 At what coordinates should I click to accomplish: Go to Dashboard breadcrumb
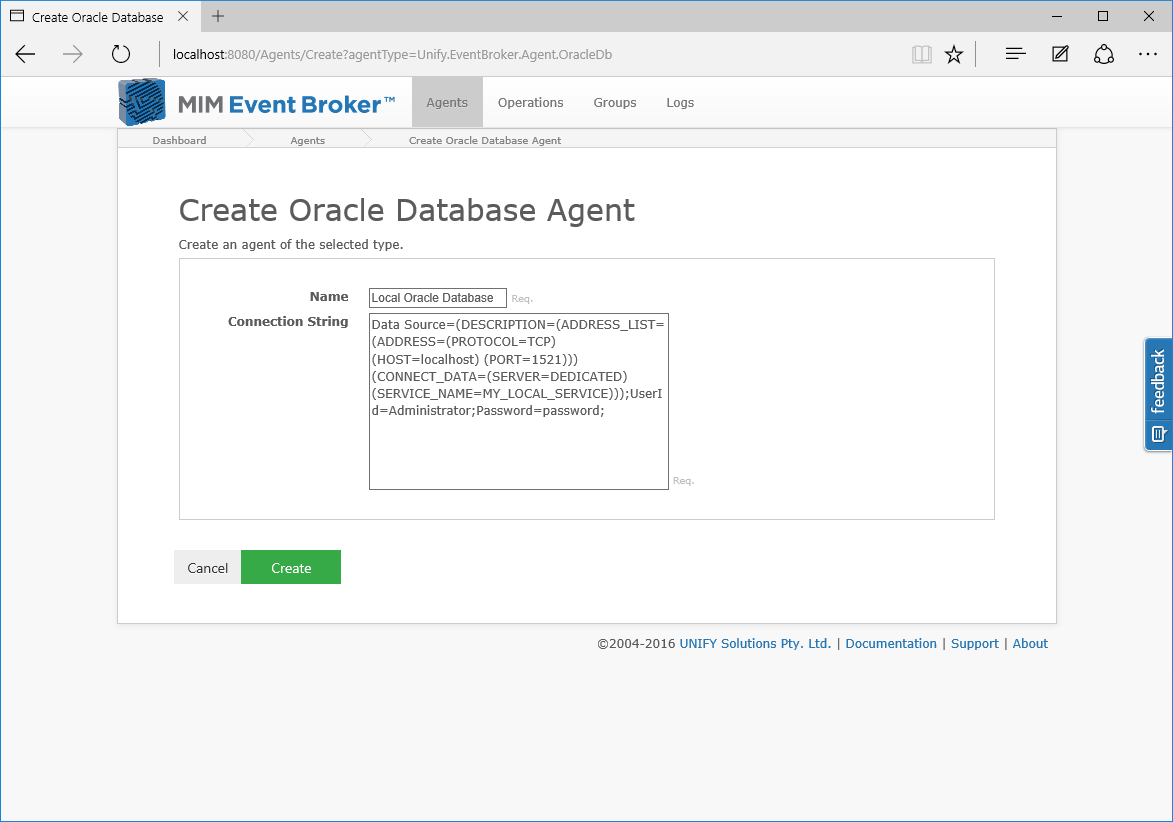(x=180, y=140)
